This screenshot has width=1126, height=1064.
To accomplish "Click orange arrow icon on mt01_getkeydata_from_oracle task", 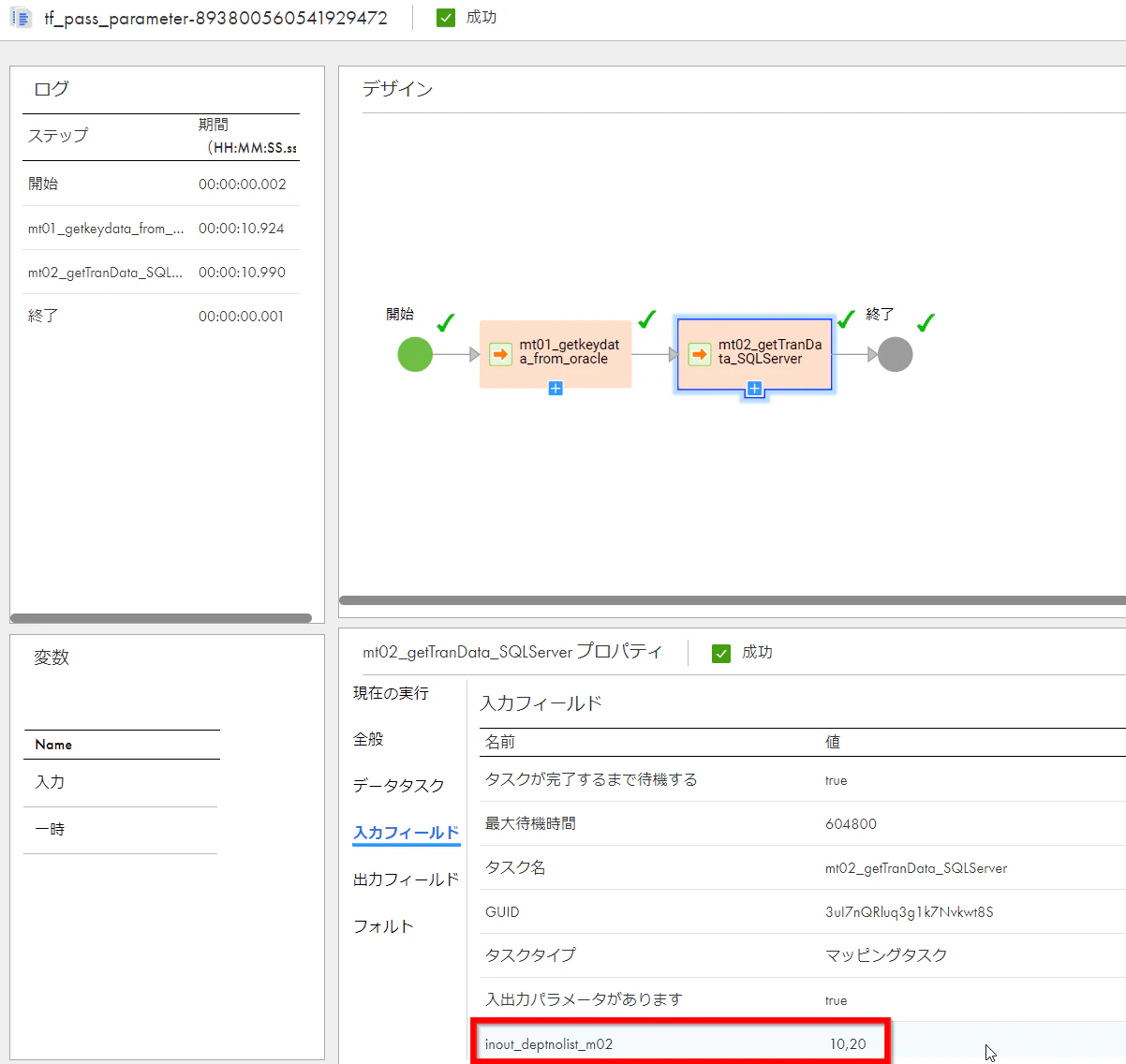I will click(x=501, y=354).
